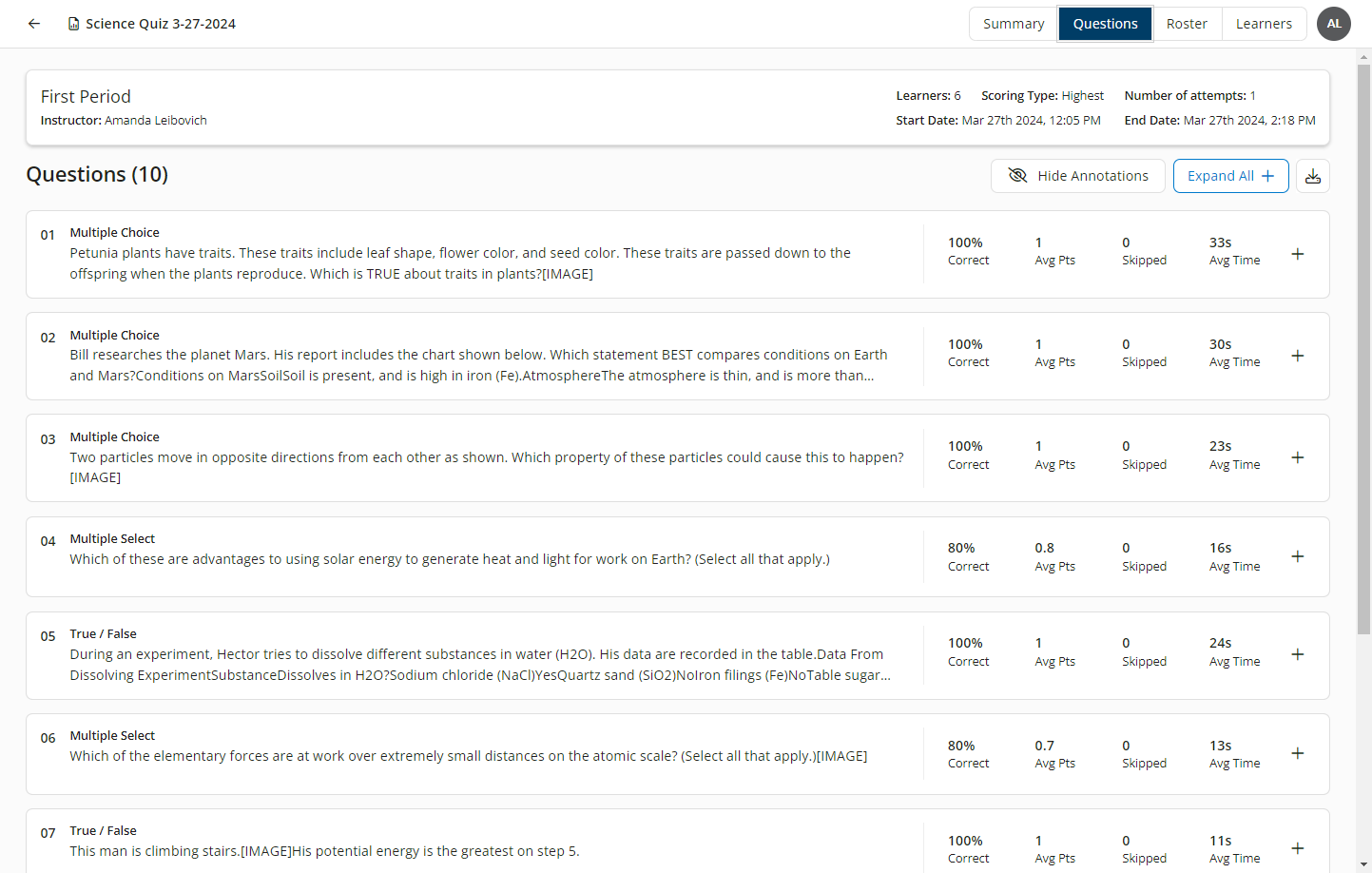The height and width of the screenshot is (873, 1372).
Task: Expand question 03 plus icon
Action: click(1297, 457)
